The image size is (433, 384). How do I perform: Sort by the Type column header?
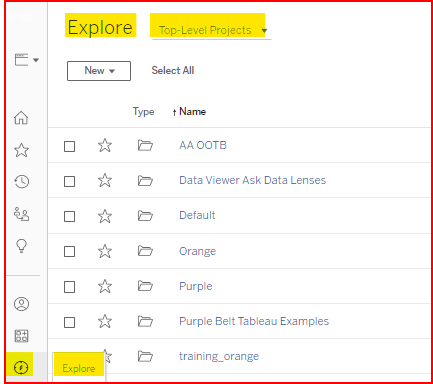pos(143,111)
